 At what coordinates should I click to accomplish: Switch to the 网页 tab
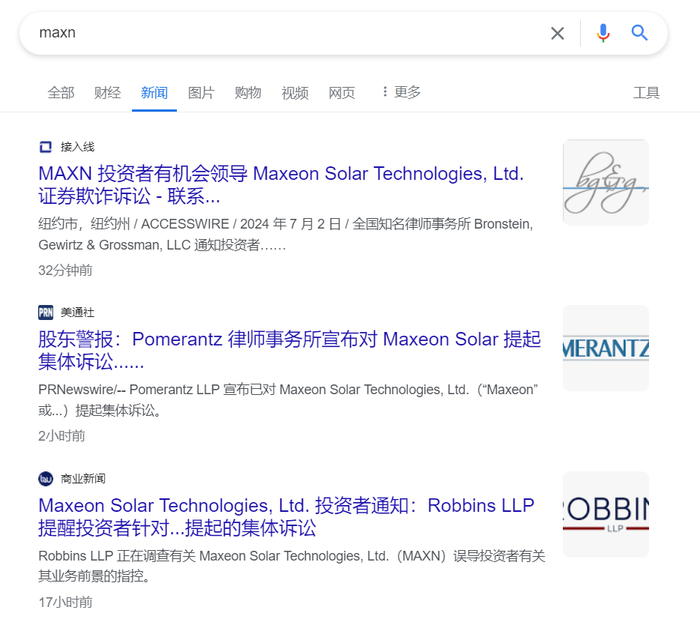[342, 93]
